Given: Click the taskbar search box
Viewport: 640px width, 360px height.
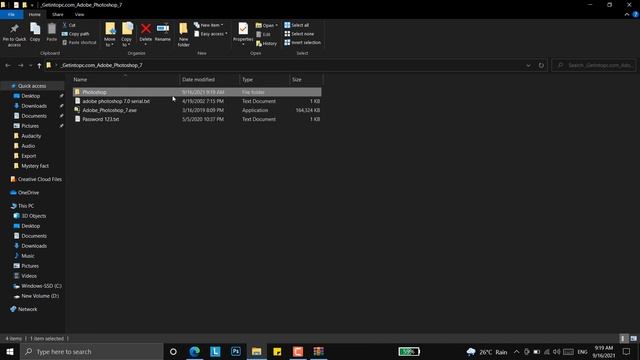Looking at the screenshot, I should 91,351.
